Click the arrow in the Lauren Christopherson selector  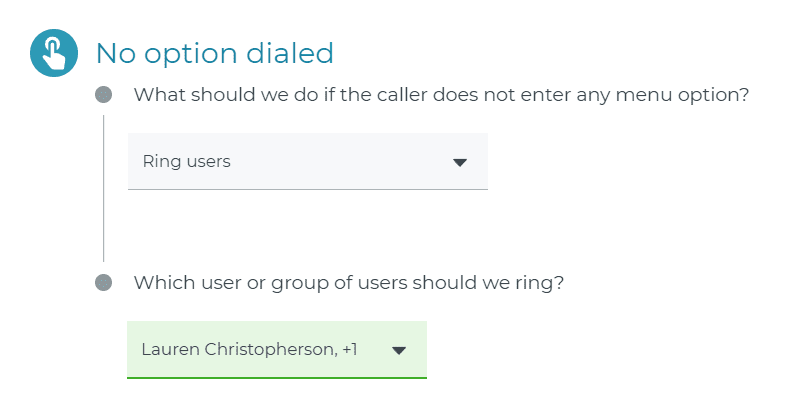pos(399,351)
